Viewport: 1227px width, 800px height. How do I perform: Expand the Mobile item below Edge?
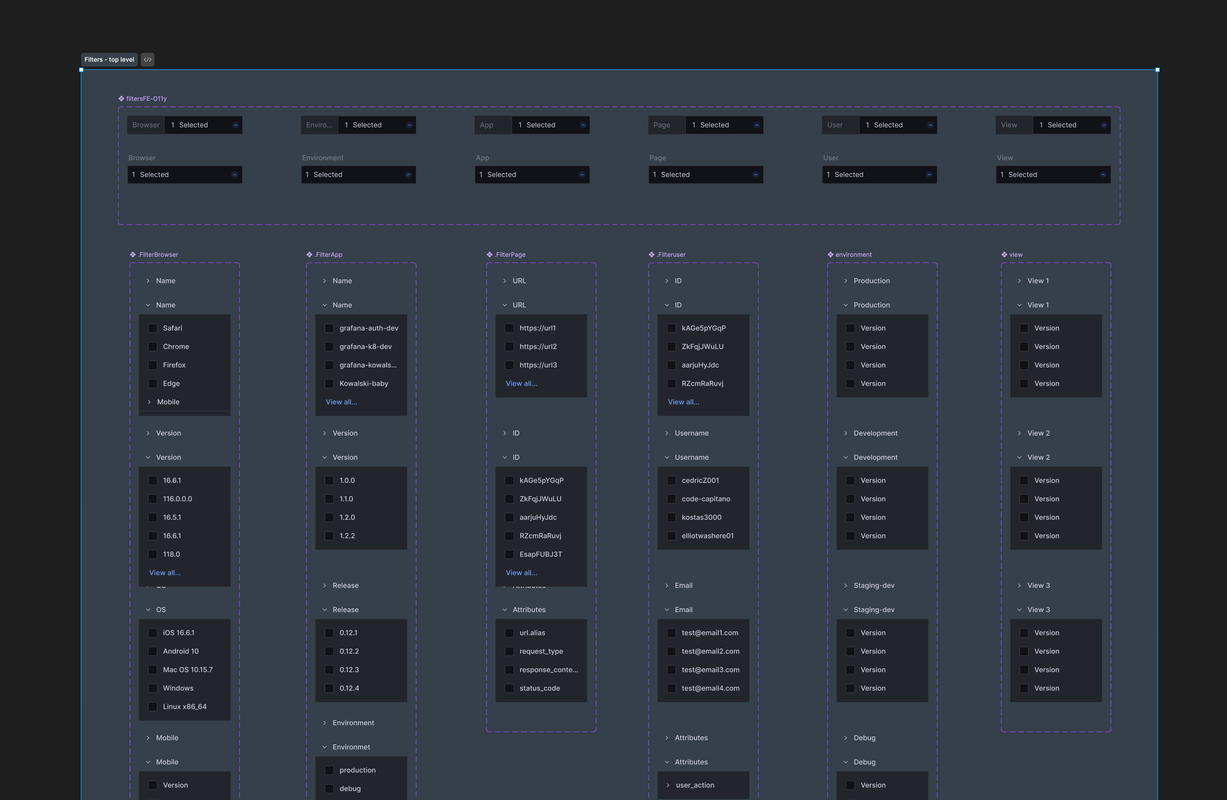pos(150,402)
